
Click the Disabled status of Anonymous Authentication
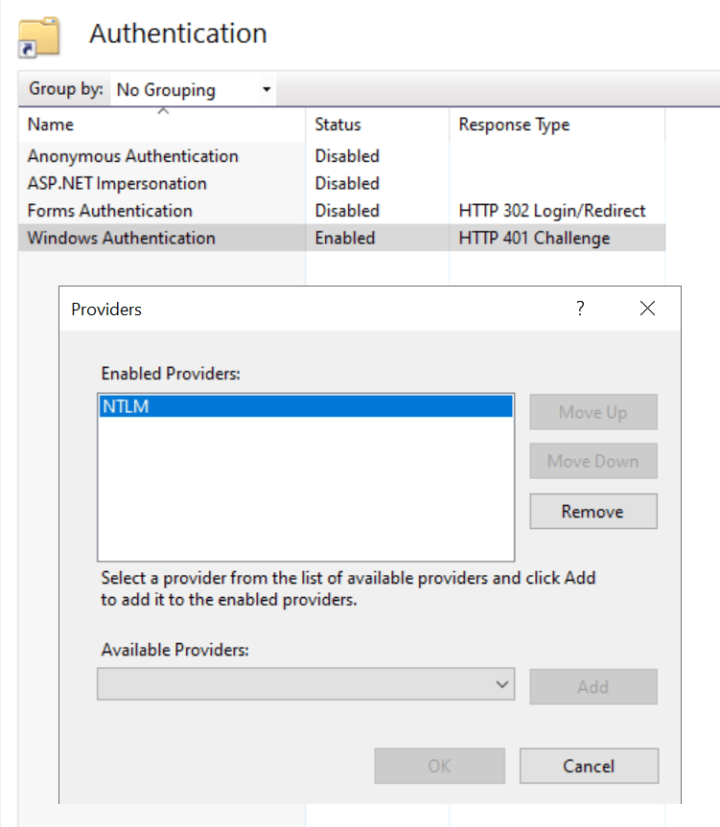347,156
